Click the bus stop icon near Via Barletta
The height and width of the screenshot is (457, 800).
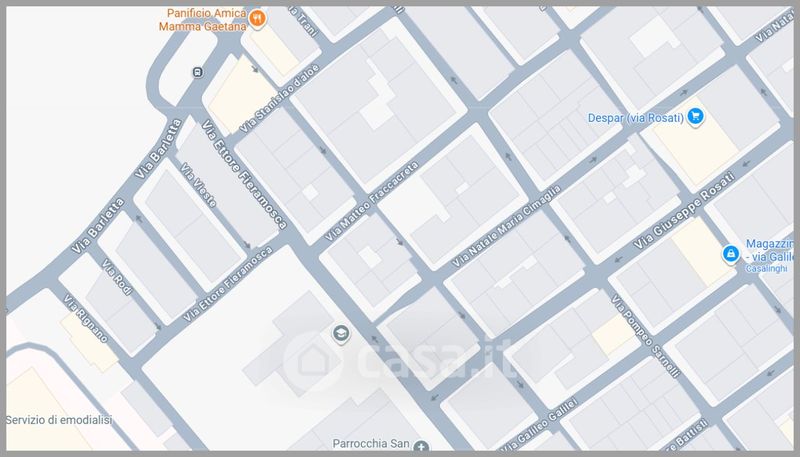197,71
